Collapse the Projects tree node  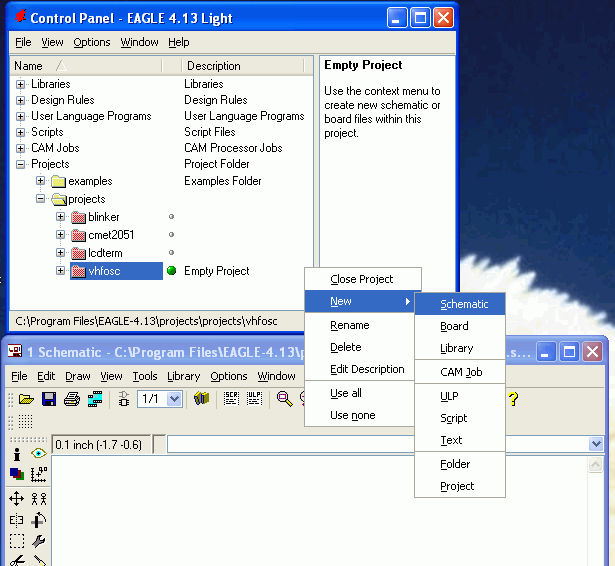(x=20, y=164)
